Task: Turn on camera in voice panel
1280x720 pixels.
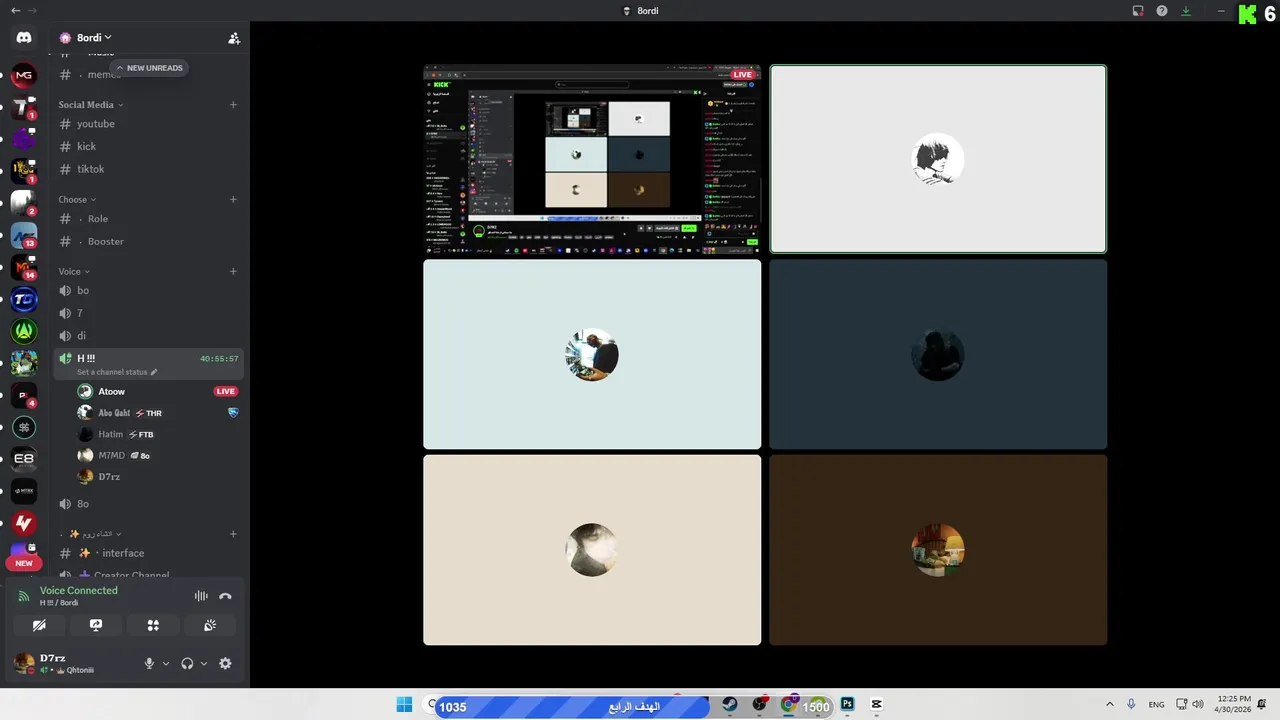Action: pos(39,625)
